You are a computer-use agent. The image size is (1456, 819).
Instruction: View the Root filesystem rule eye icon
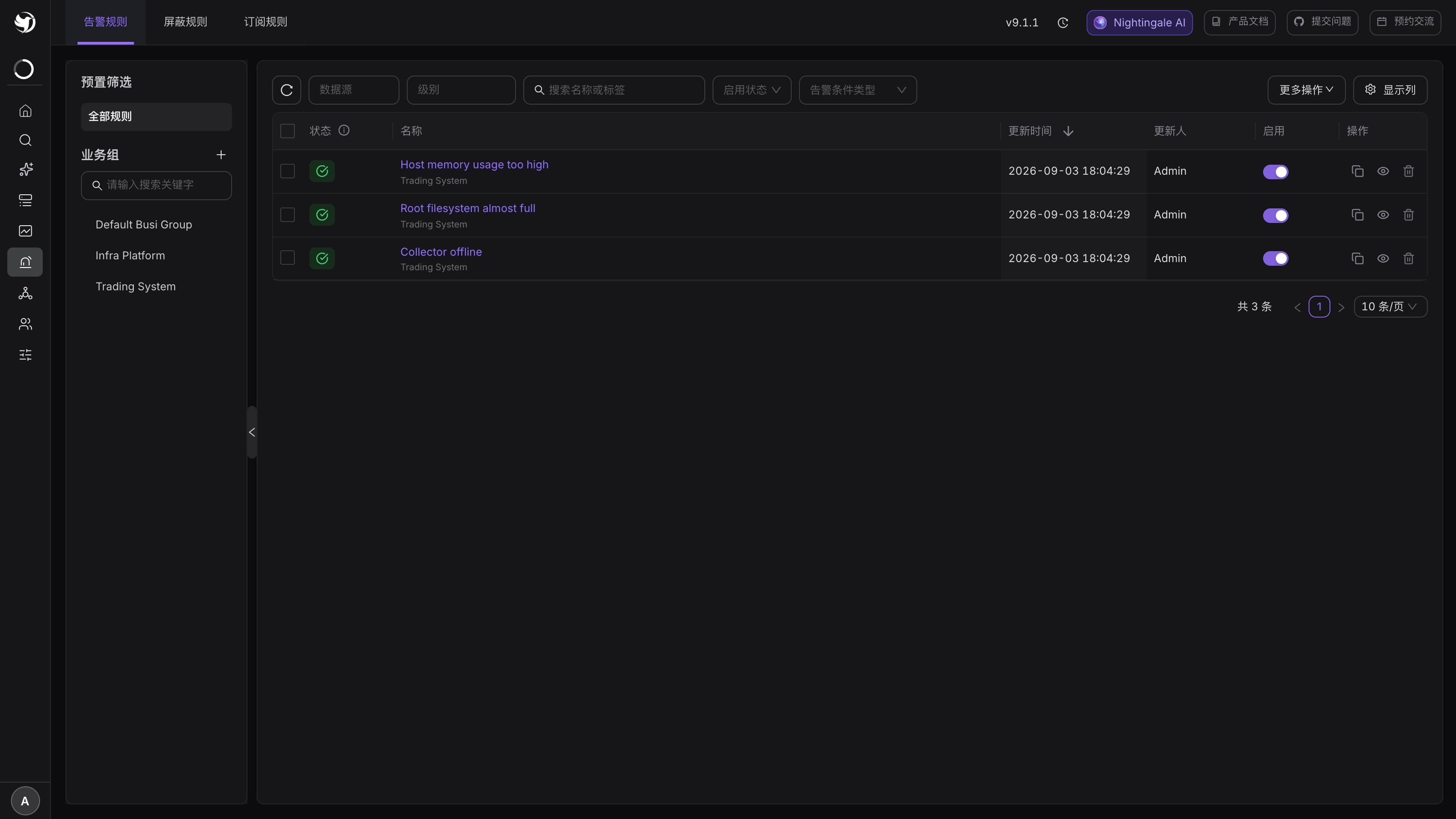1383,215
